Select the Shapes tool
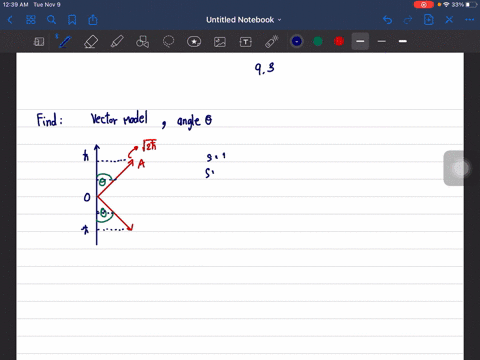 coord(143,42)
